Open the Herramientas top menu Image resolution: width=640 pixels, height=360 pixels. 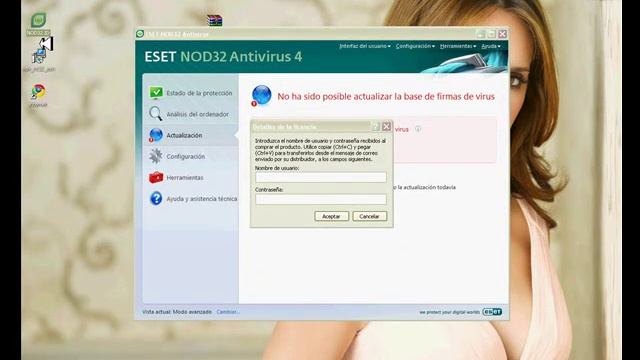[x=458, y=46]
